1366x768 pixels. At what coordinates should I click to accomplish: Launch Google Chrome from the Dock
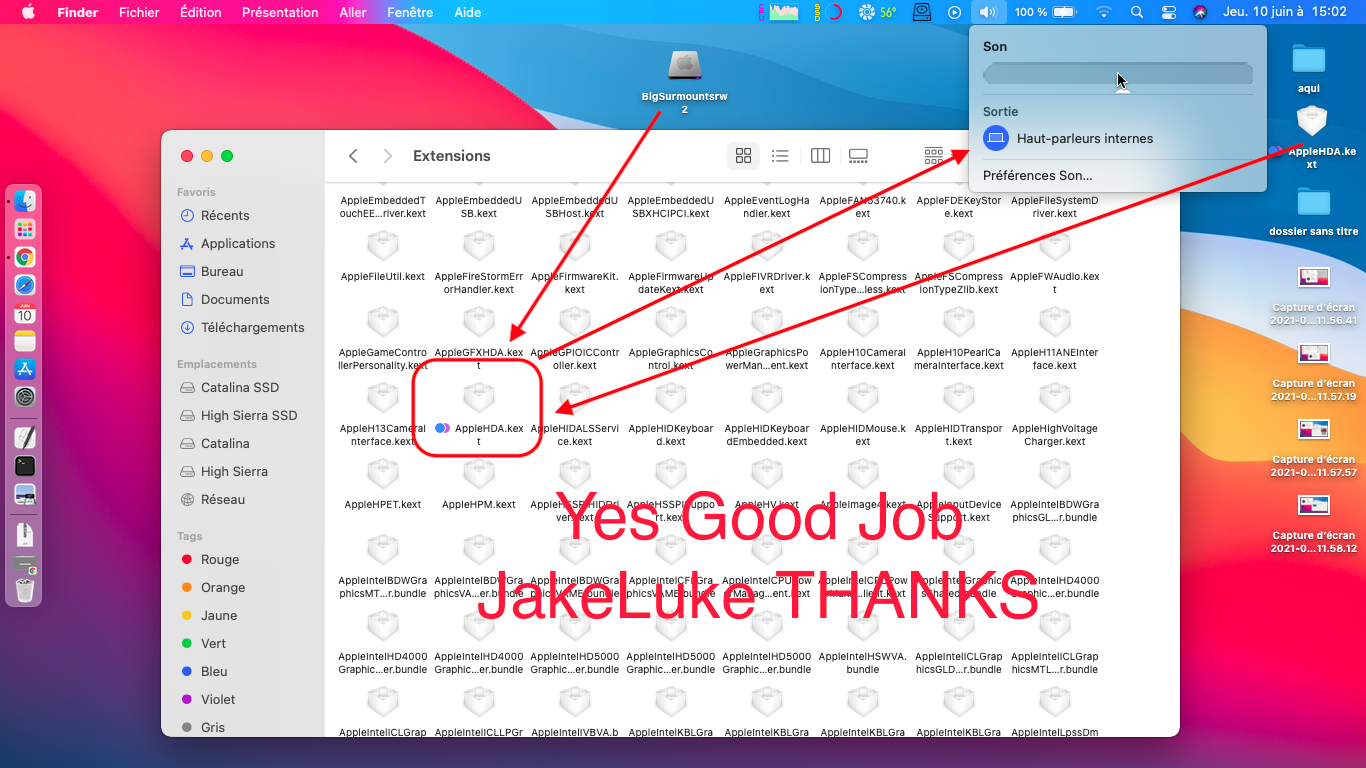pyautogui.click(x=25, y=257)
